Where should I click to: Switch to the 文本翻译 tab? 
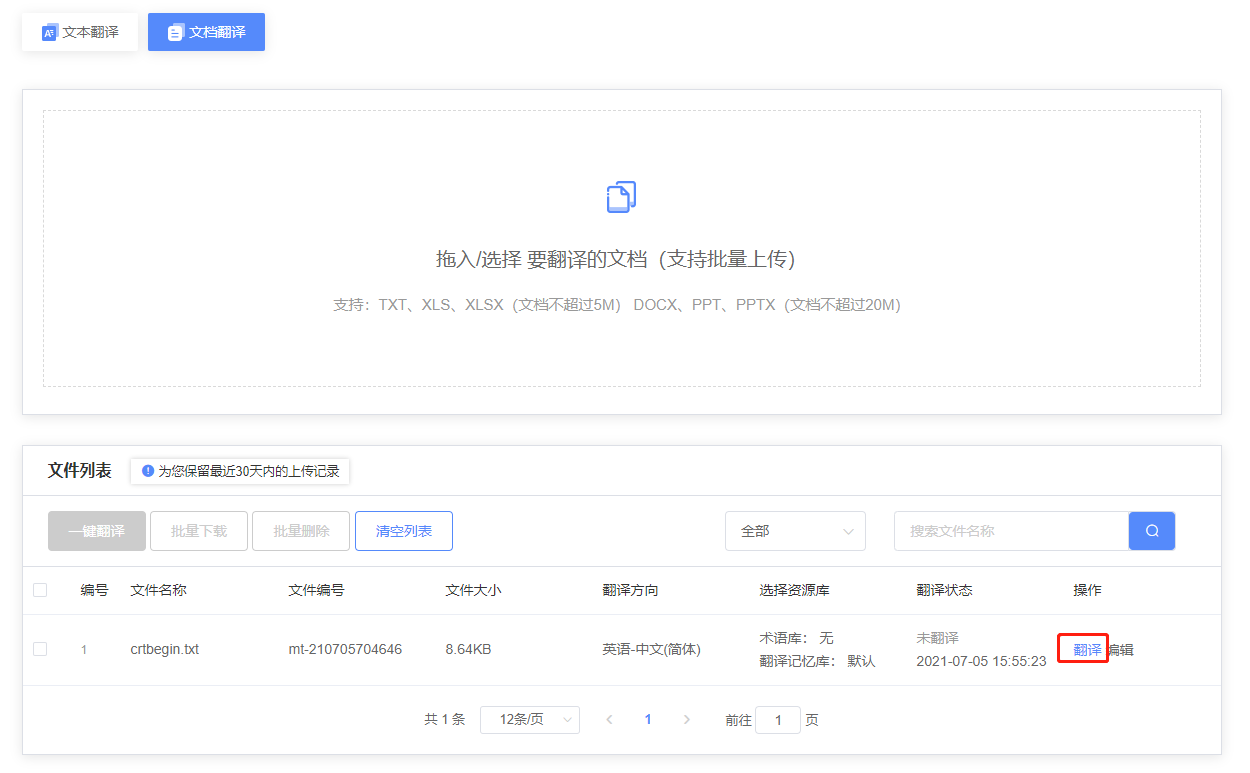(80, 32)
